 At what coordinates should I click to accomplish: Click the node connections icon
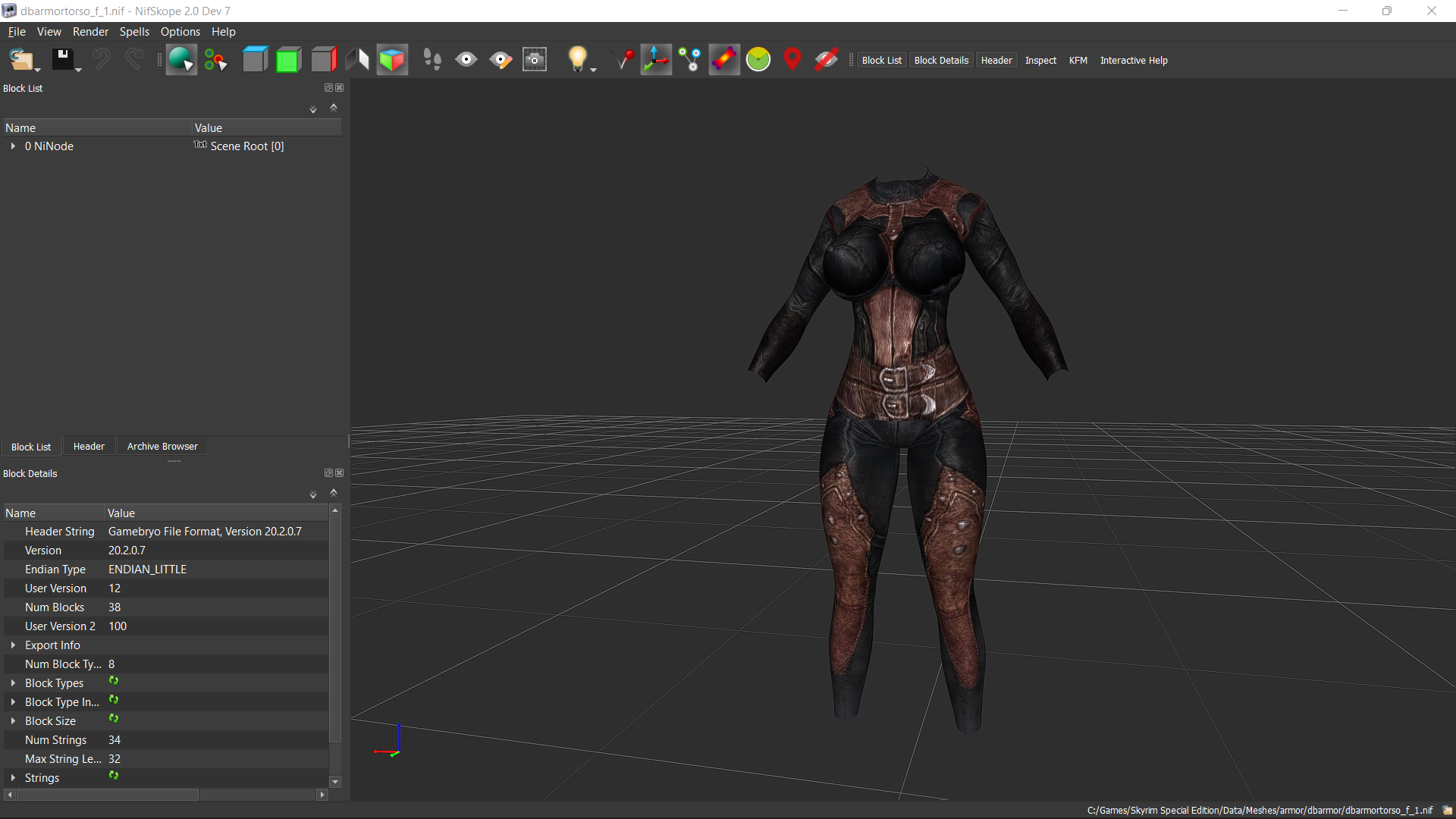point(689,60)
